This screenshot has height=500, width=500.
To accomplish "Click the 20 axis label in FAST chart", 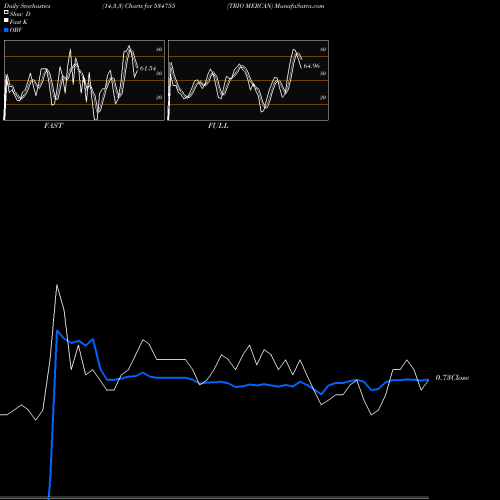I will pos(159,97).
